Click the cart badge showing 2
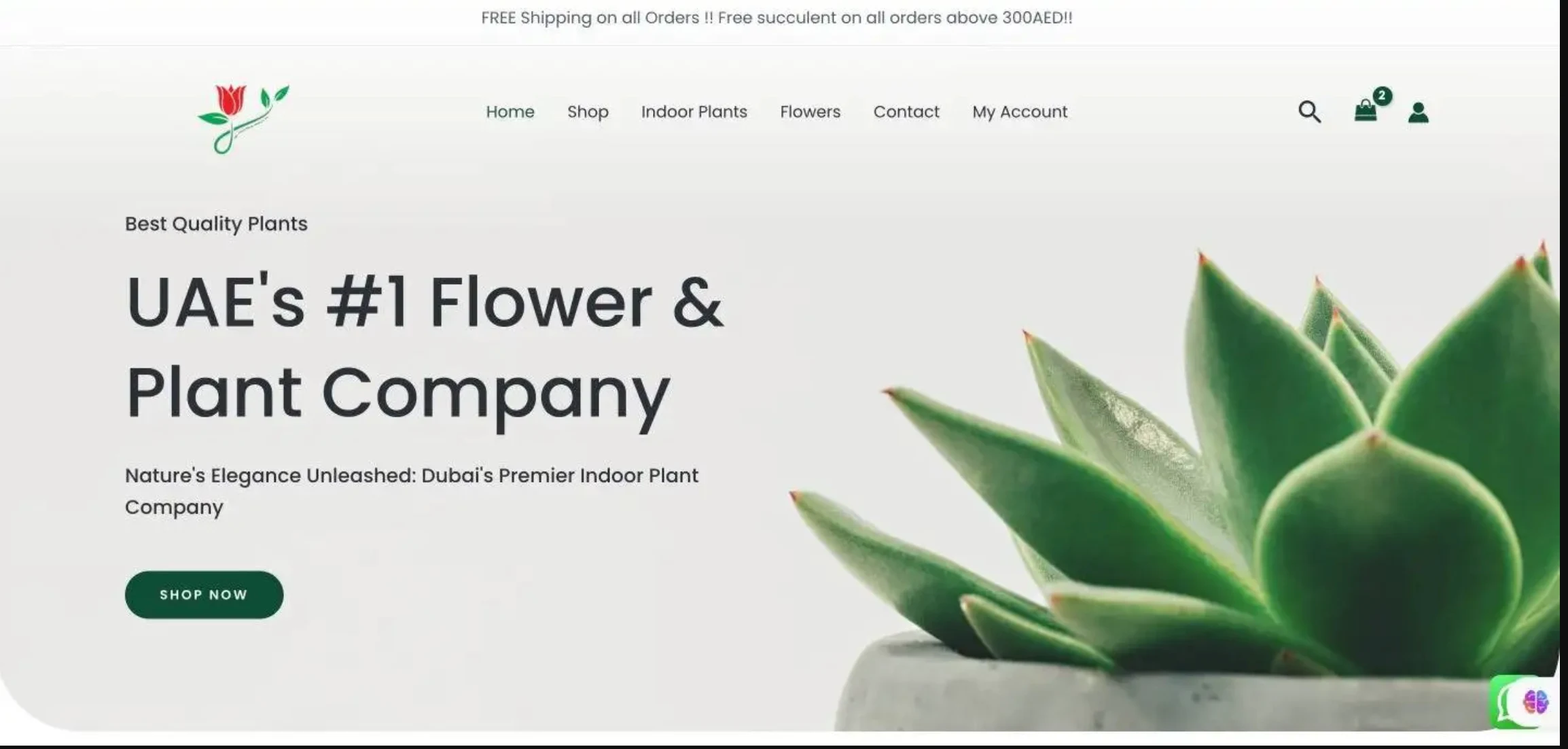 (1381, 96)
